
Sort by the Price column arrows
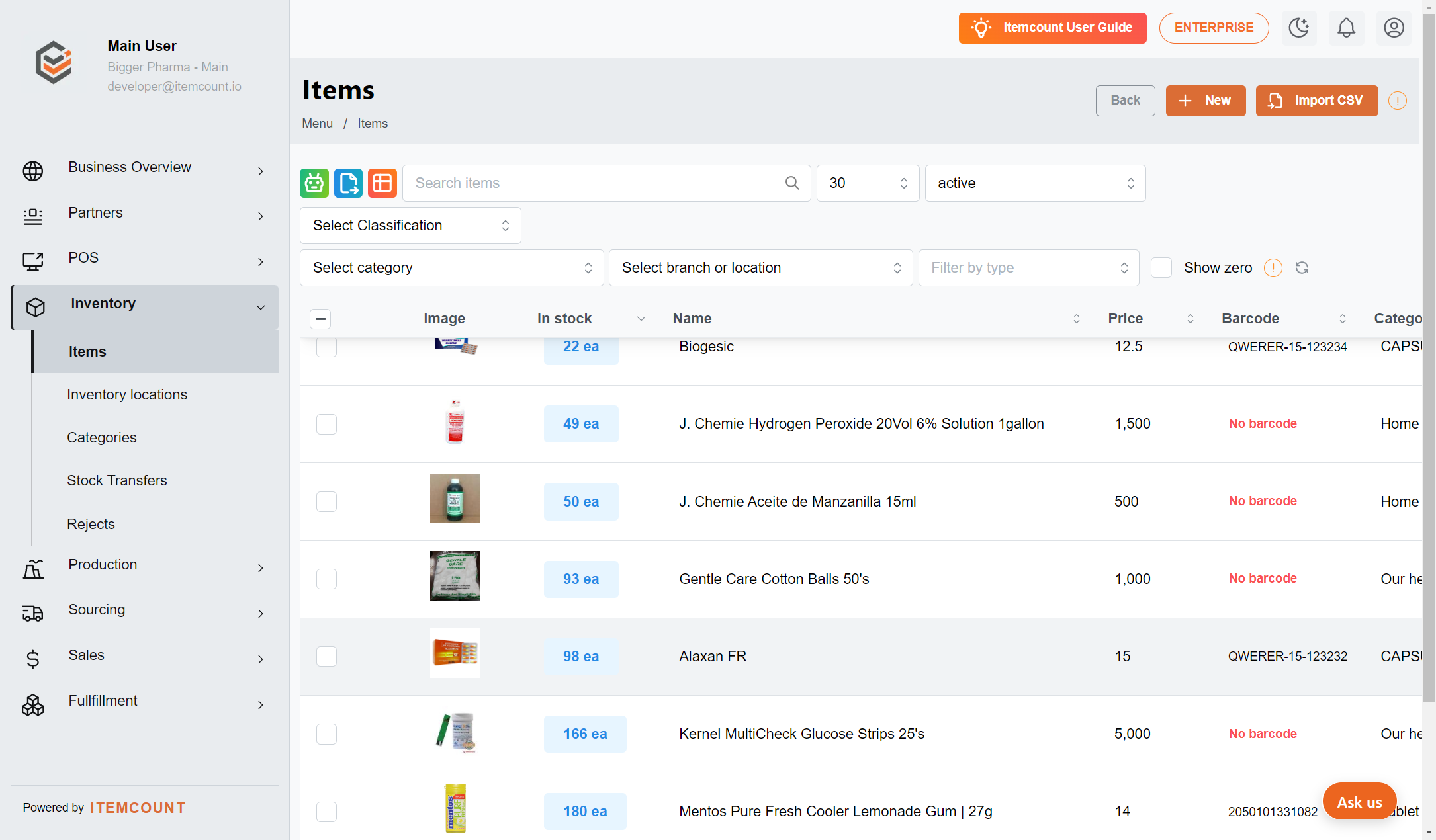(x=1190, y=319)
